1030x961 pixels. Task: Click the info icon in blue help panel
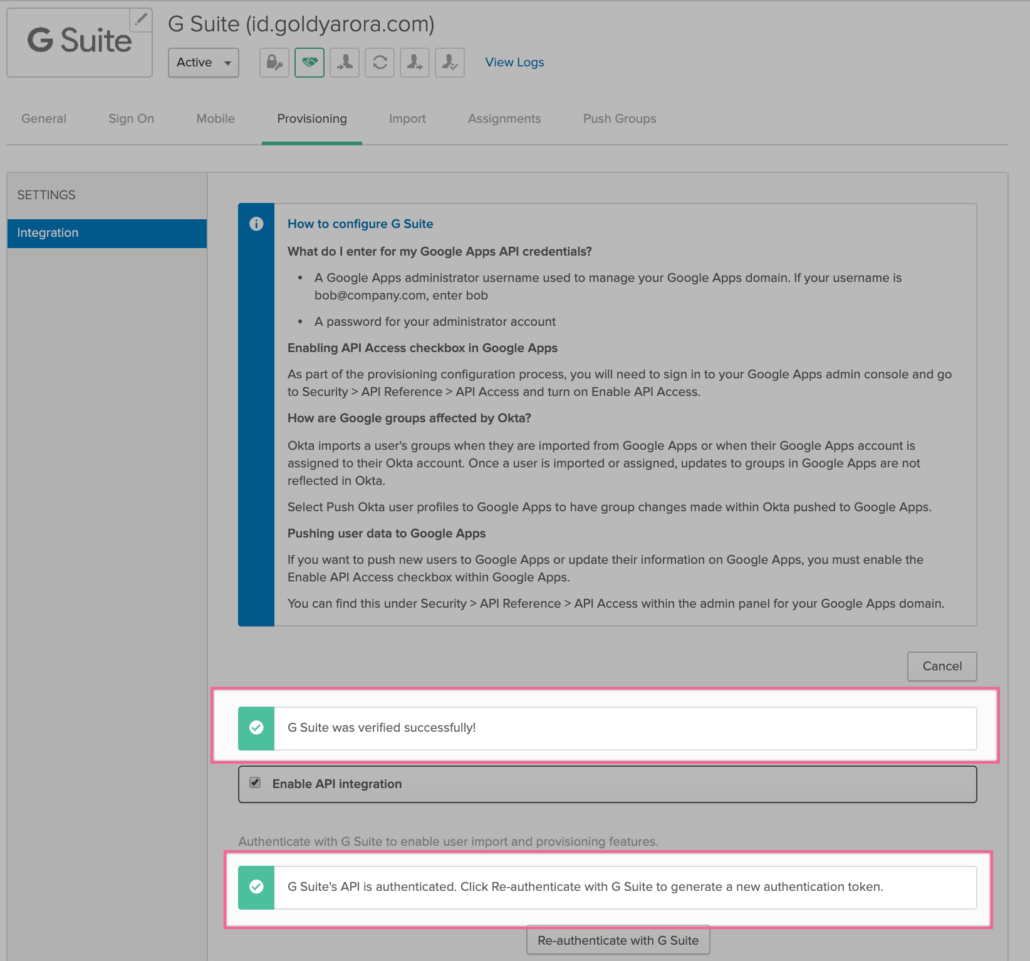pos(256,224)
